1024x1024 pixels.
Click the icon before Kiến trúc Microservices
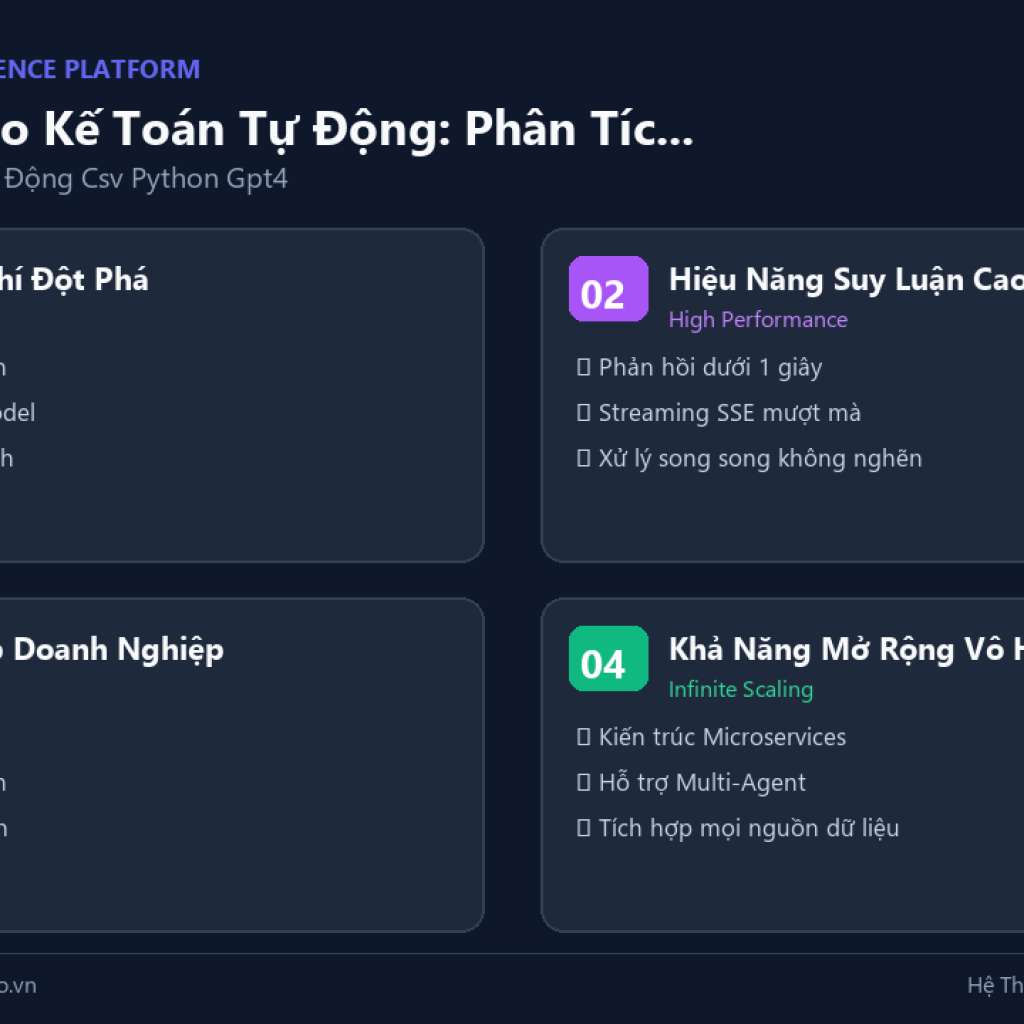tap(583, 737)
